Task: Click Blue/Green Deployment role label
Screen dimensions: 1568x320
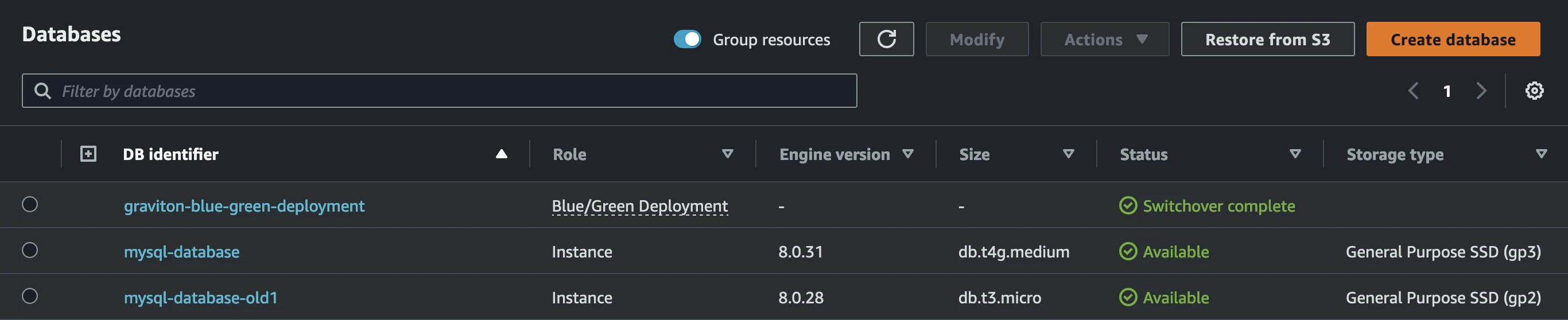Action: (640, 206)
